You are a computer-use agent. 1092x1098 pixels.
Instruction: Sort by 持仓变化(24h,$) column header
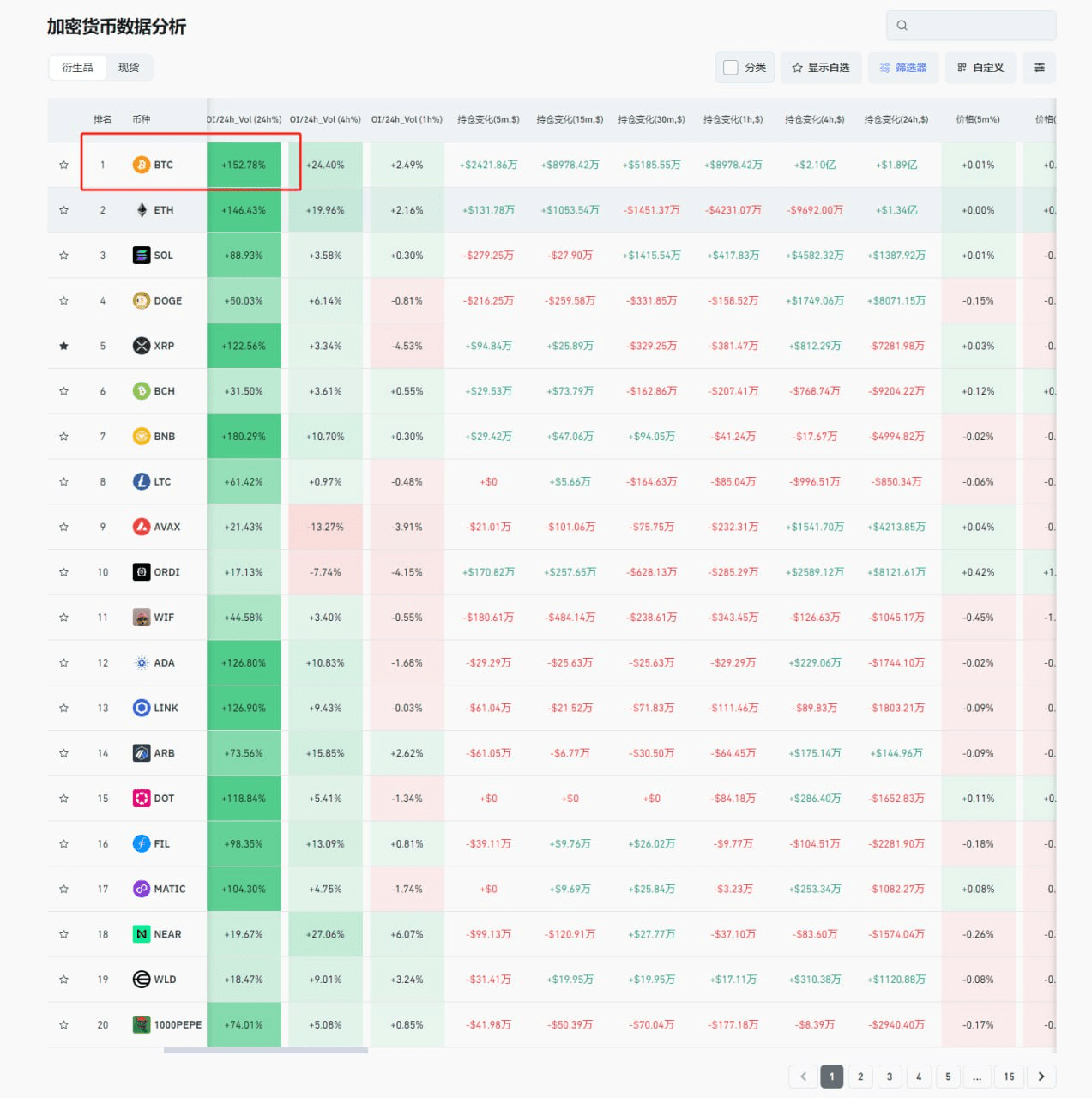point(896,119)
